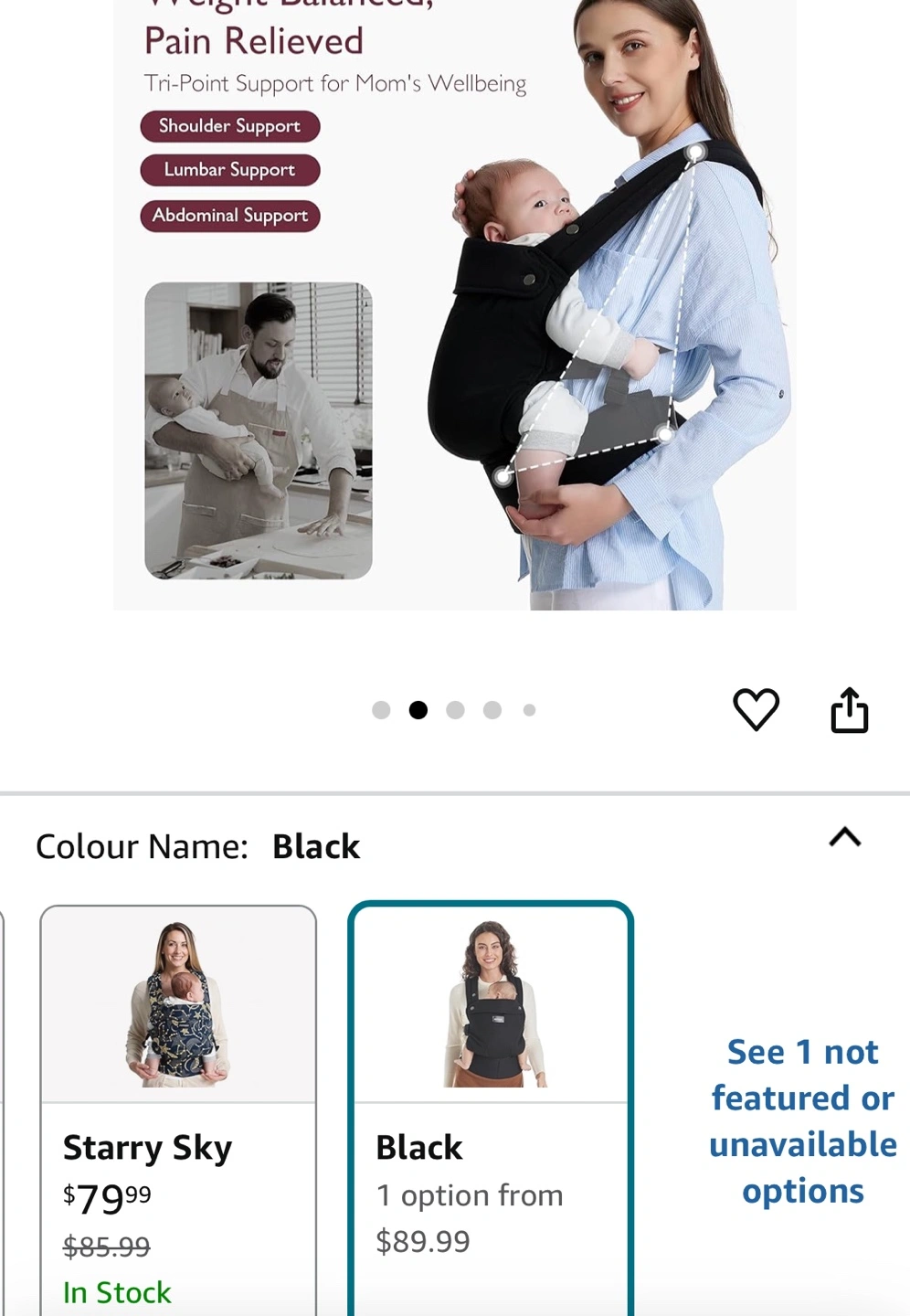The image size is (910, 1316).
Task: Tap the inset photo of father holding baby
Action: click(x=259, y=430)
